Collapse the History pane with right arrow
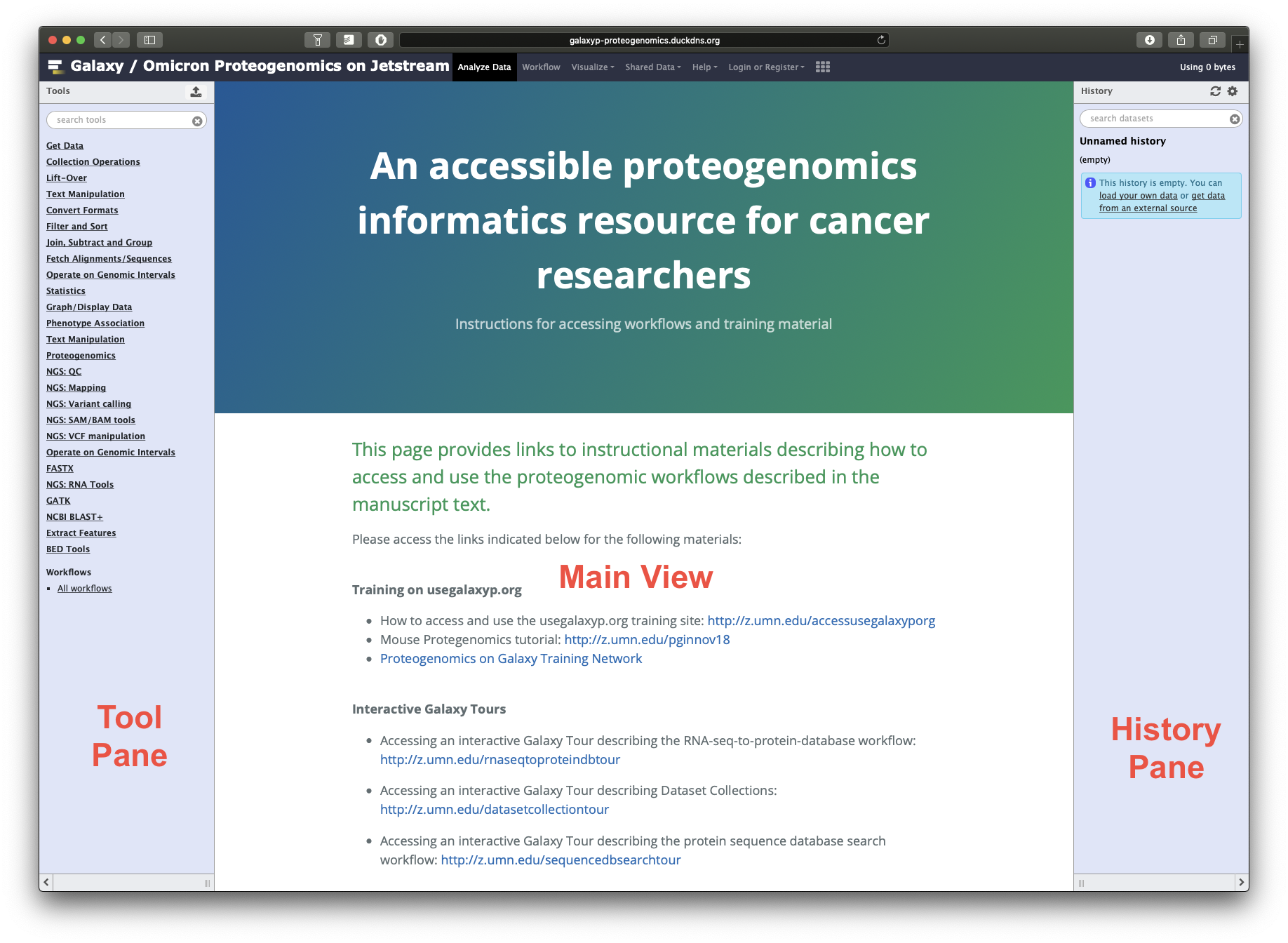Image resolution: width=1288 pixels, height=943 pixels. pos(1241,883)
